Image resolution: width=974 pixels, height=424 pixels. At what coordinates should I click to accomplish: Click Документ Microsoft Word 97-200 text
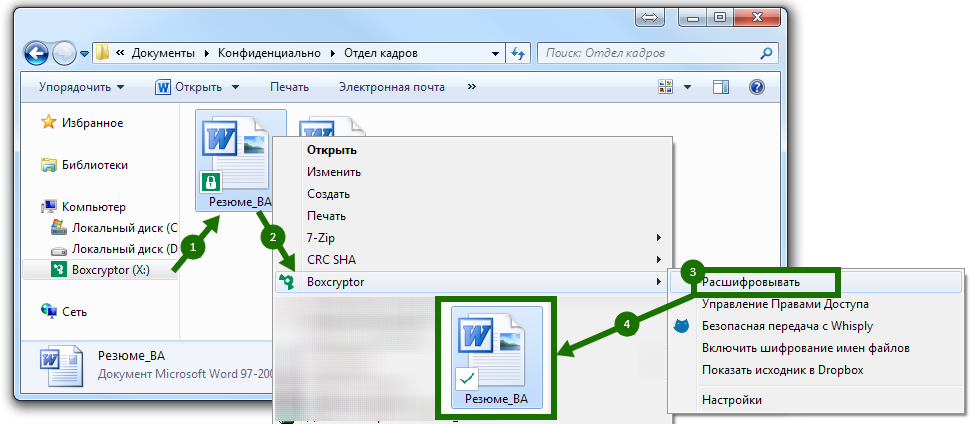186,375
